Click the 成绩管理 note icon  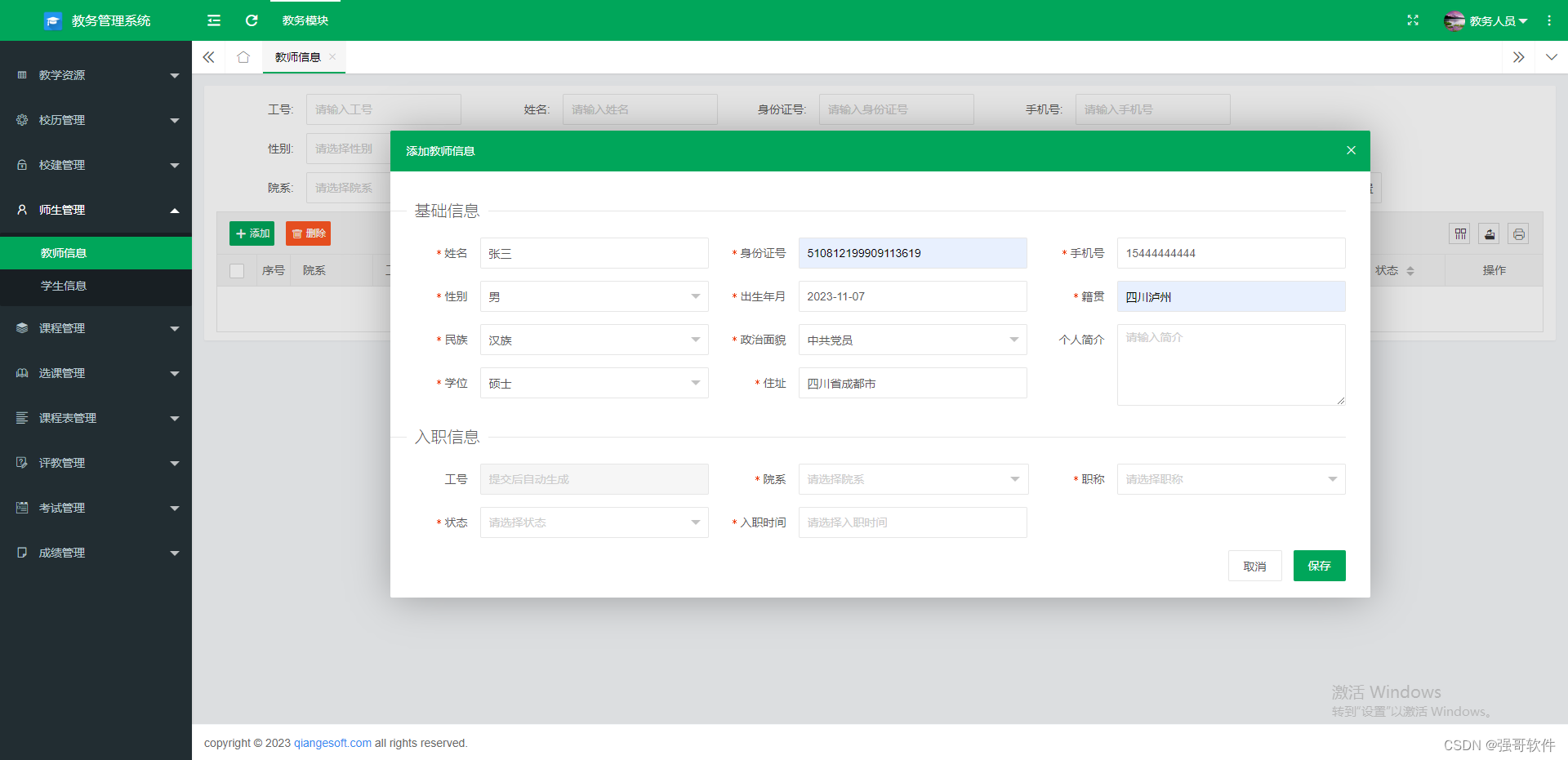click(x=22, y=553)
